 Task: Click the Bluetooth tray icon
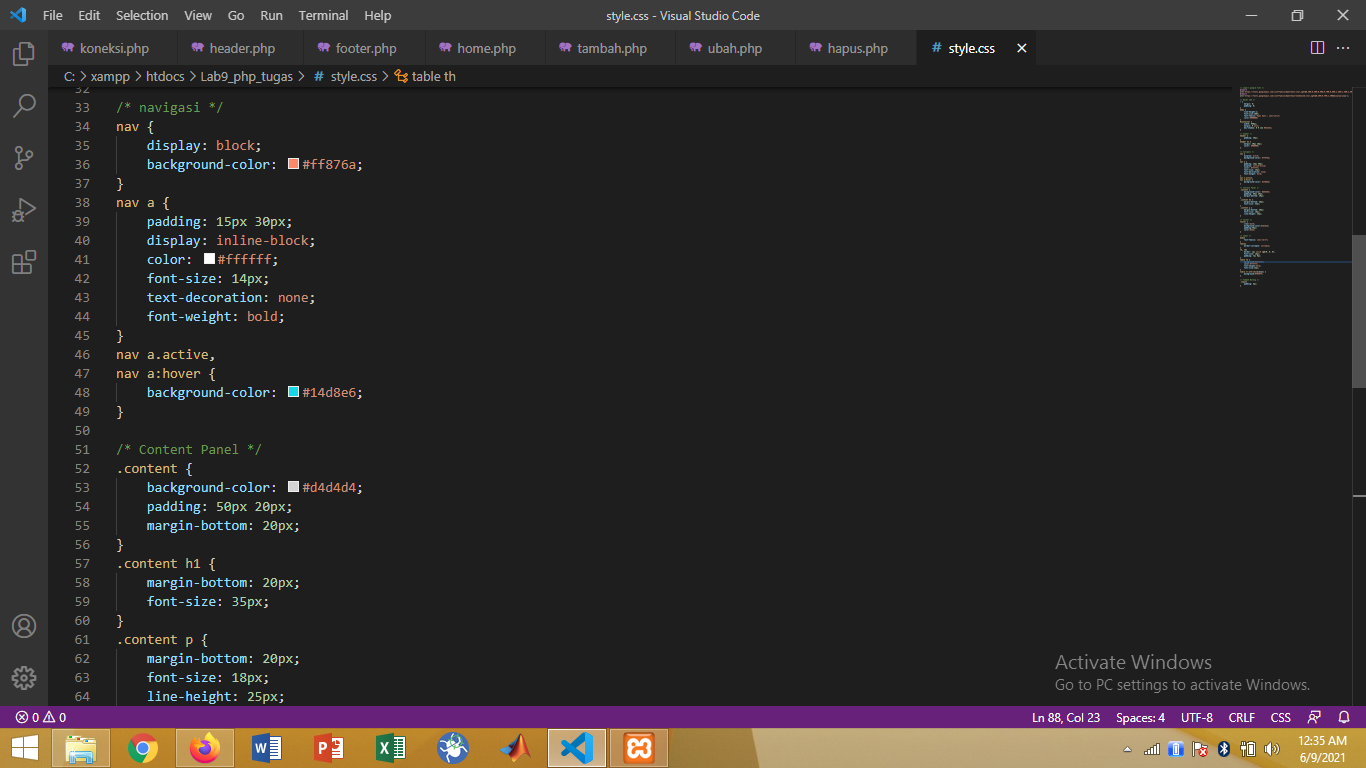(1224, 749)
